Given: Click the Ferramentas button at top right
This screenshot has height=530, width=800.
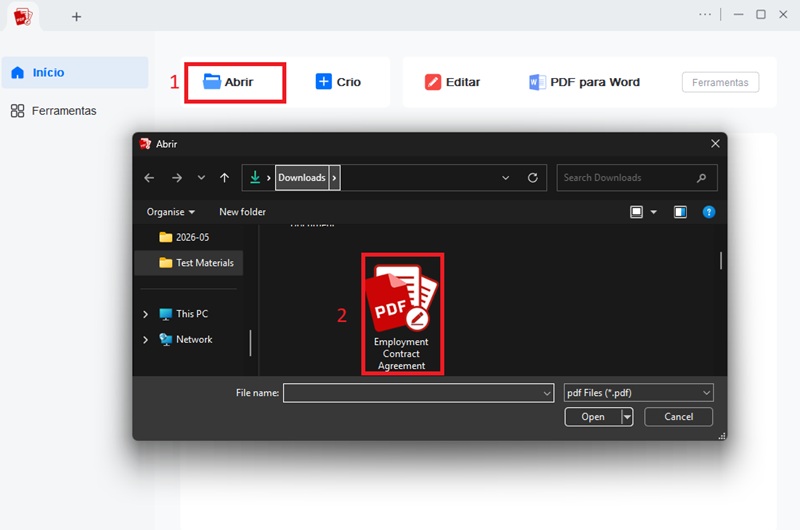Looking at the screenshot, I should click(720, 83).
